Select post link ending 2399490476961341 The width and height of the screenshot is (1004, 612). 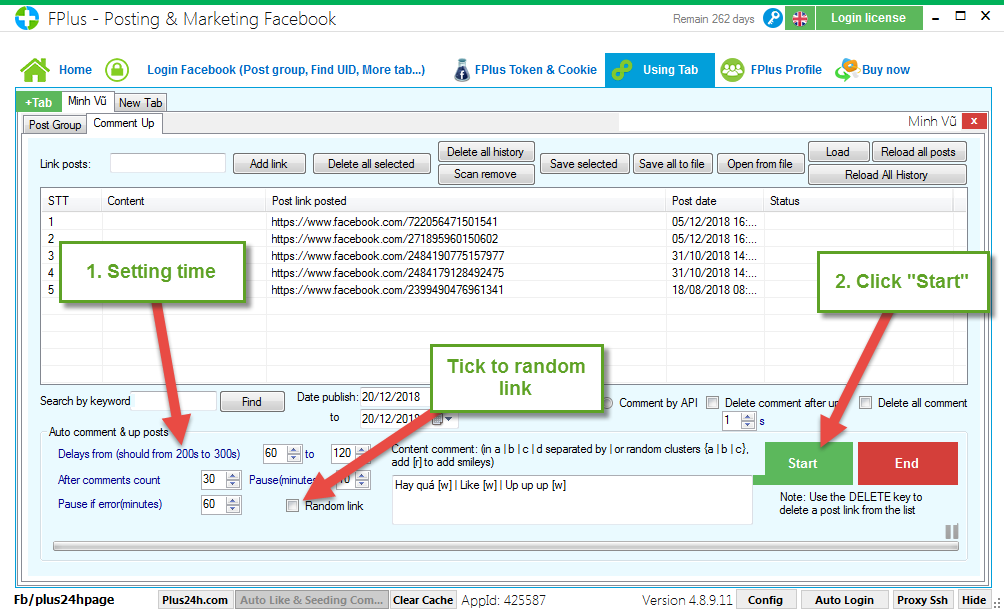[x=387, y=290]
